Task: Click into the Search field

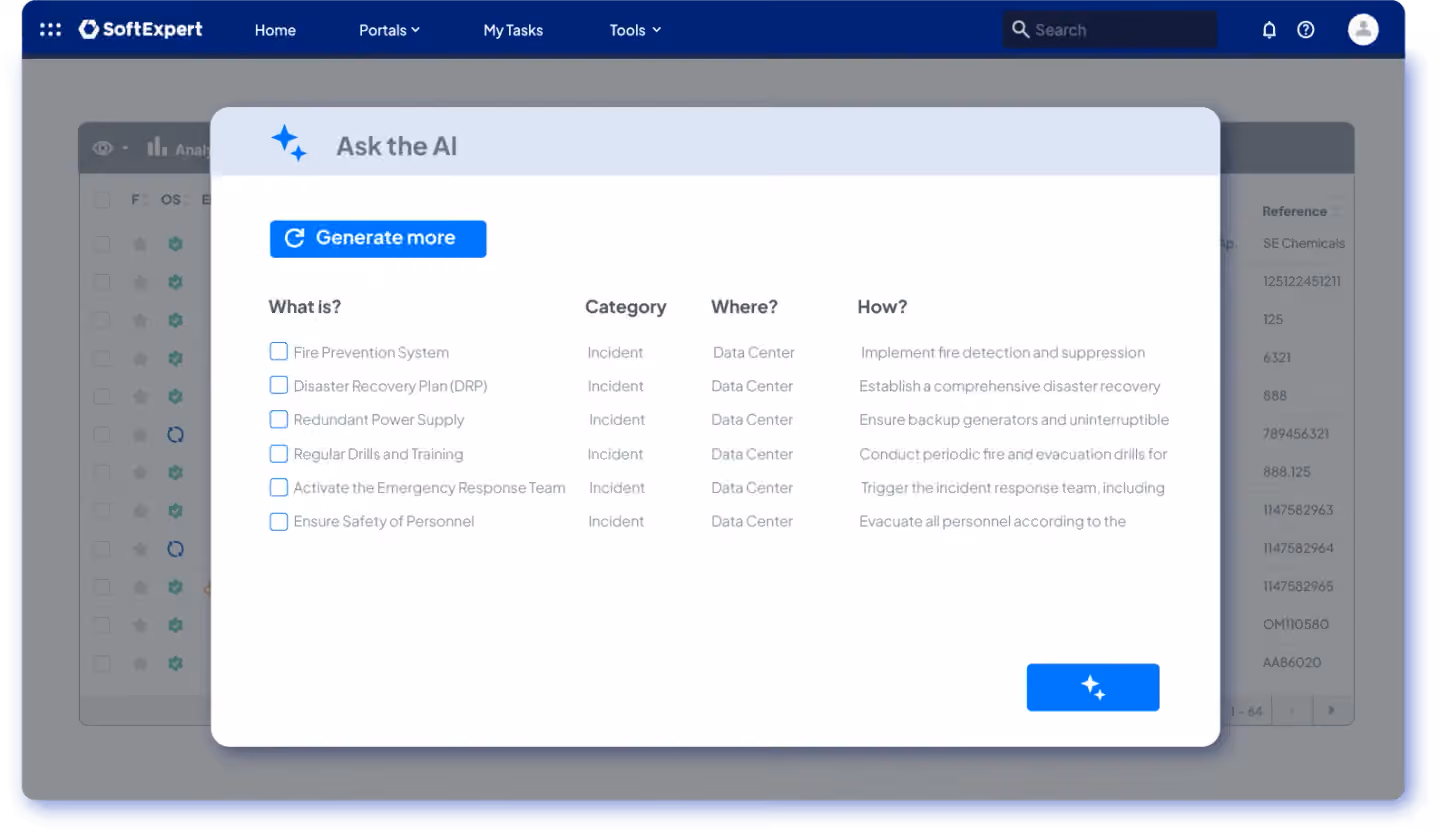Action: (x=1110, y=30)
